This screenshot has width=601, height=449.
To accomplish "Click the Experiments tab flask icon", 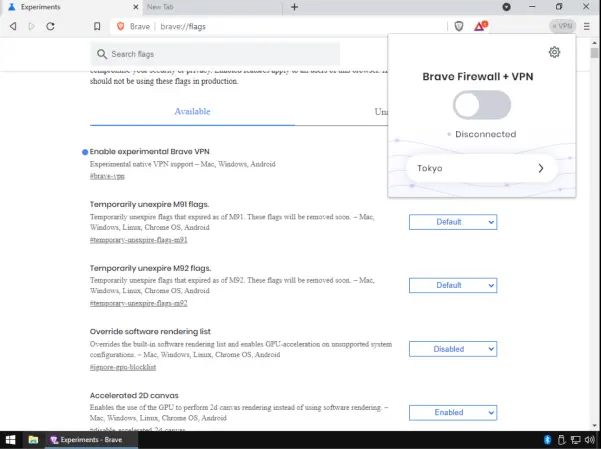I will [12, 7].
